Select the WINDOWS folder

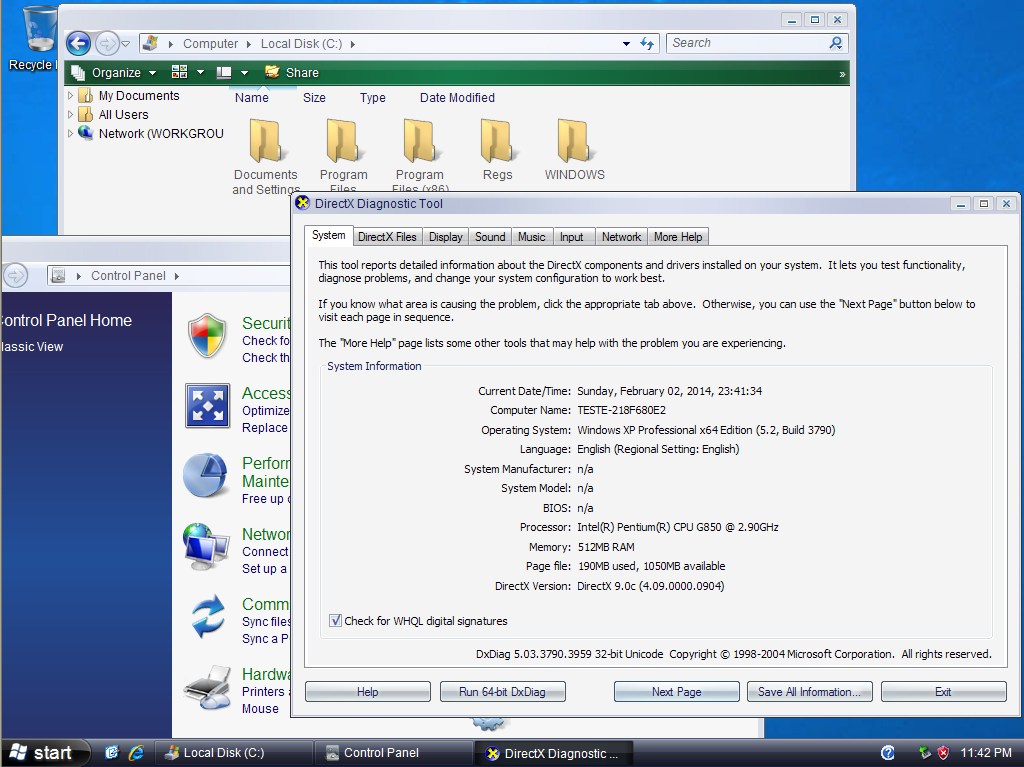(575, 150)
